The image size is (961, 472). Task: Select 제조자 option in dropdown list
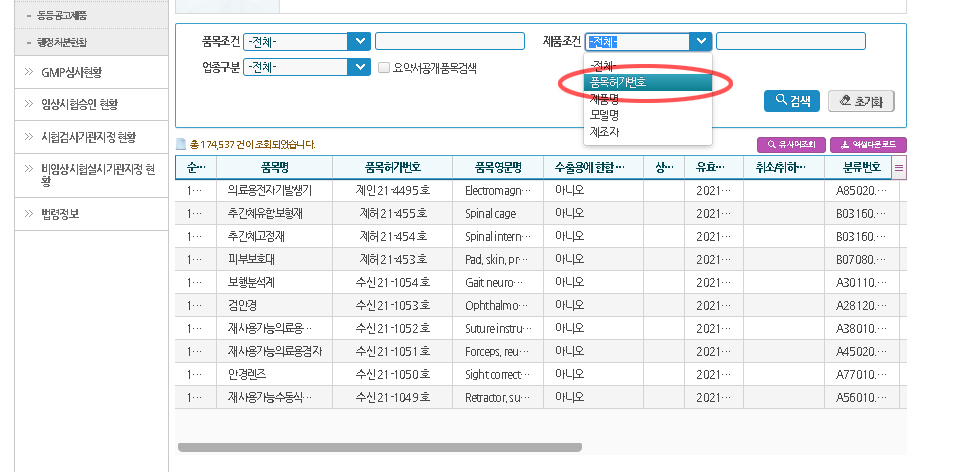pos(648,131)
